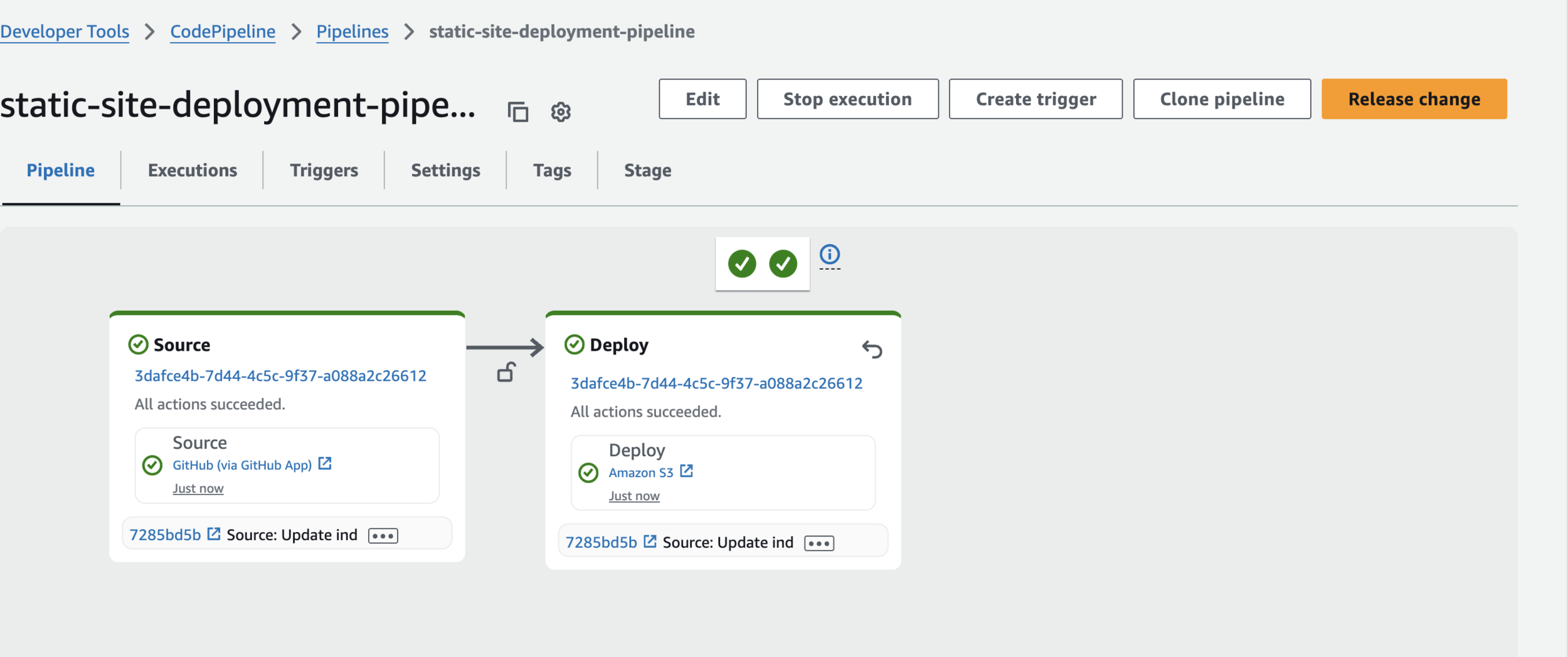Click the 'Source: Update ind' text in Source stage

292,535
